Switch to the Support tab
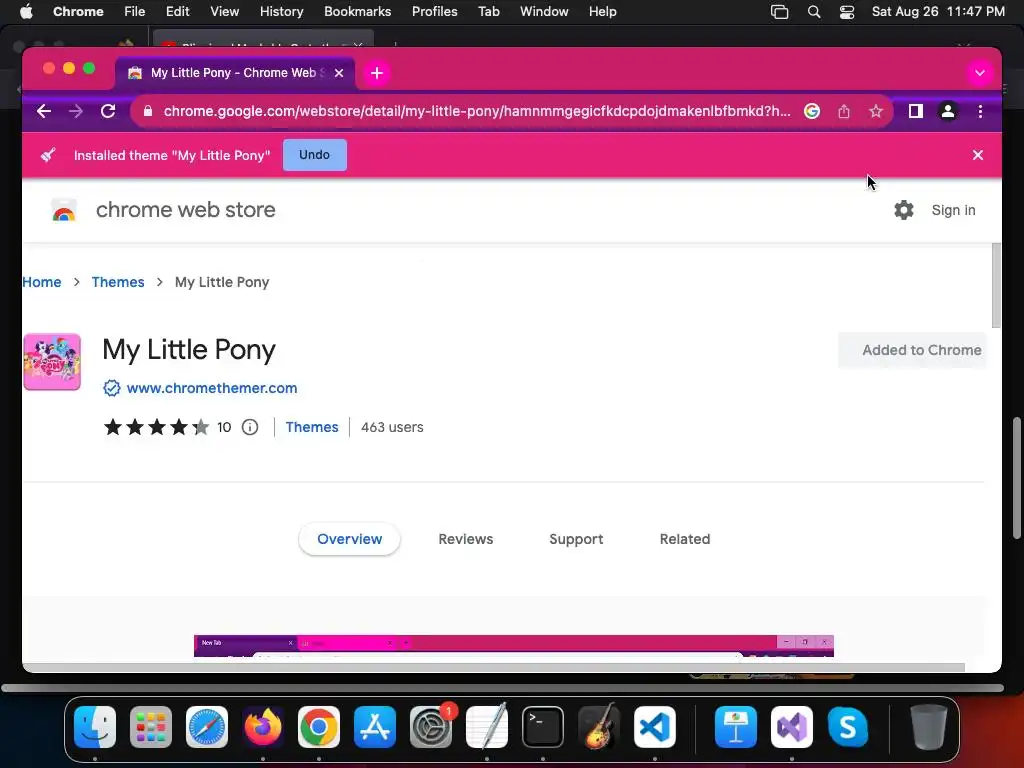 click(576, 539)
